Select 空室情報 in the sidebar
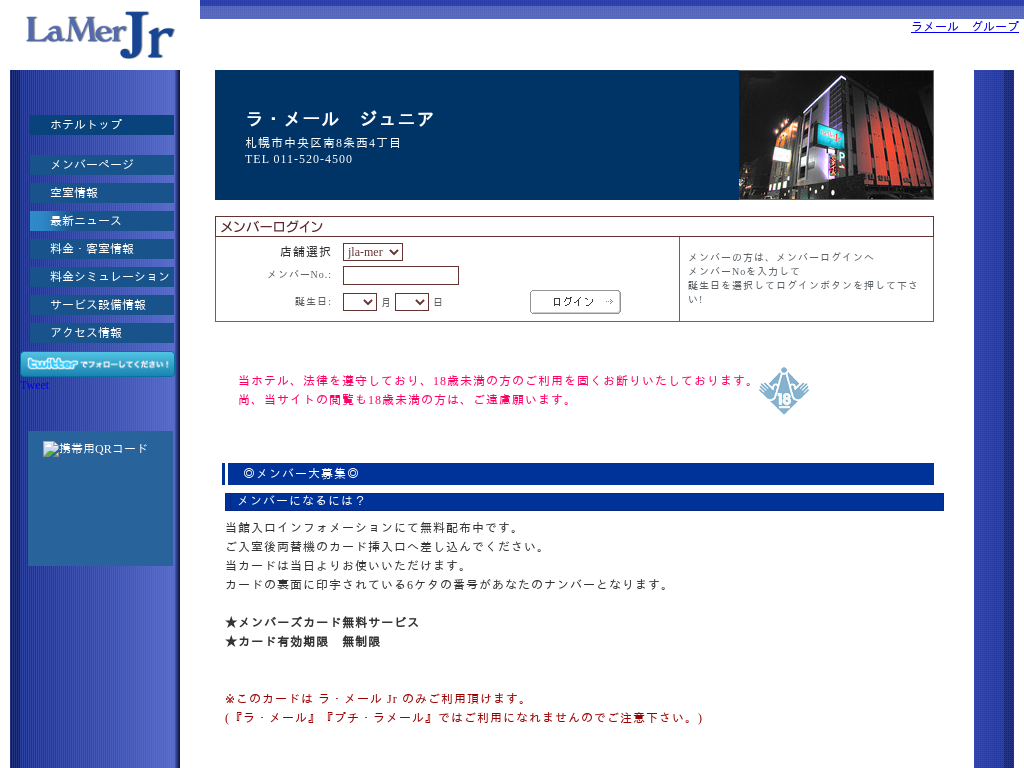 (x=101, y=193)
